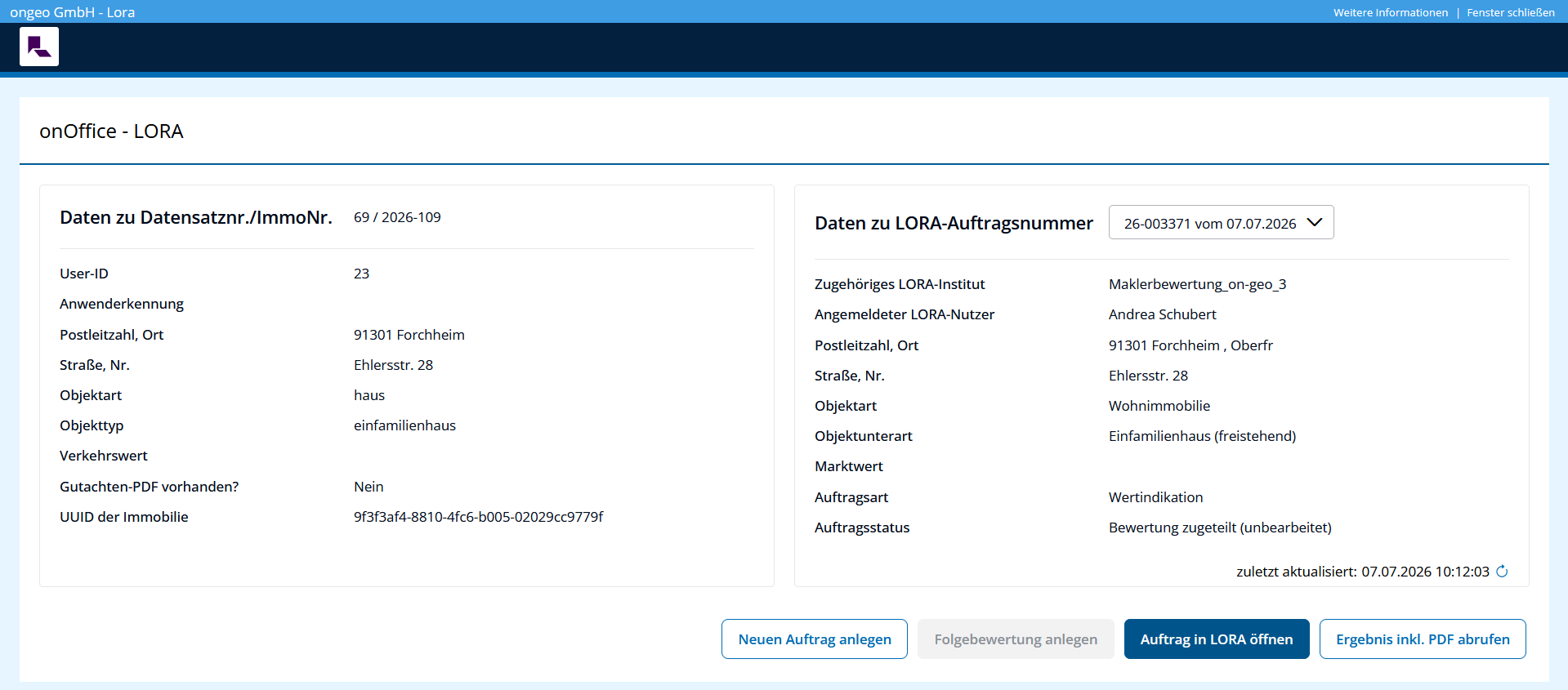Click 'Daten zu LORA-Auftragsnummer' heading
This screenshot has width=1568, height=690.
[954, 223]
